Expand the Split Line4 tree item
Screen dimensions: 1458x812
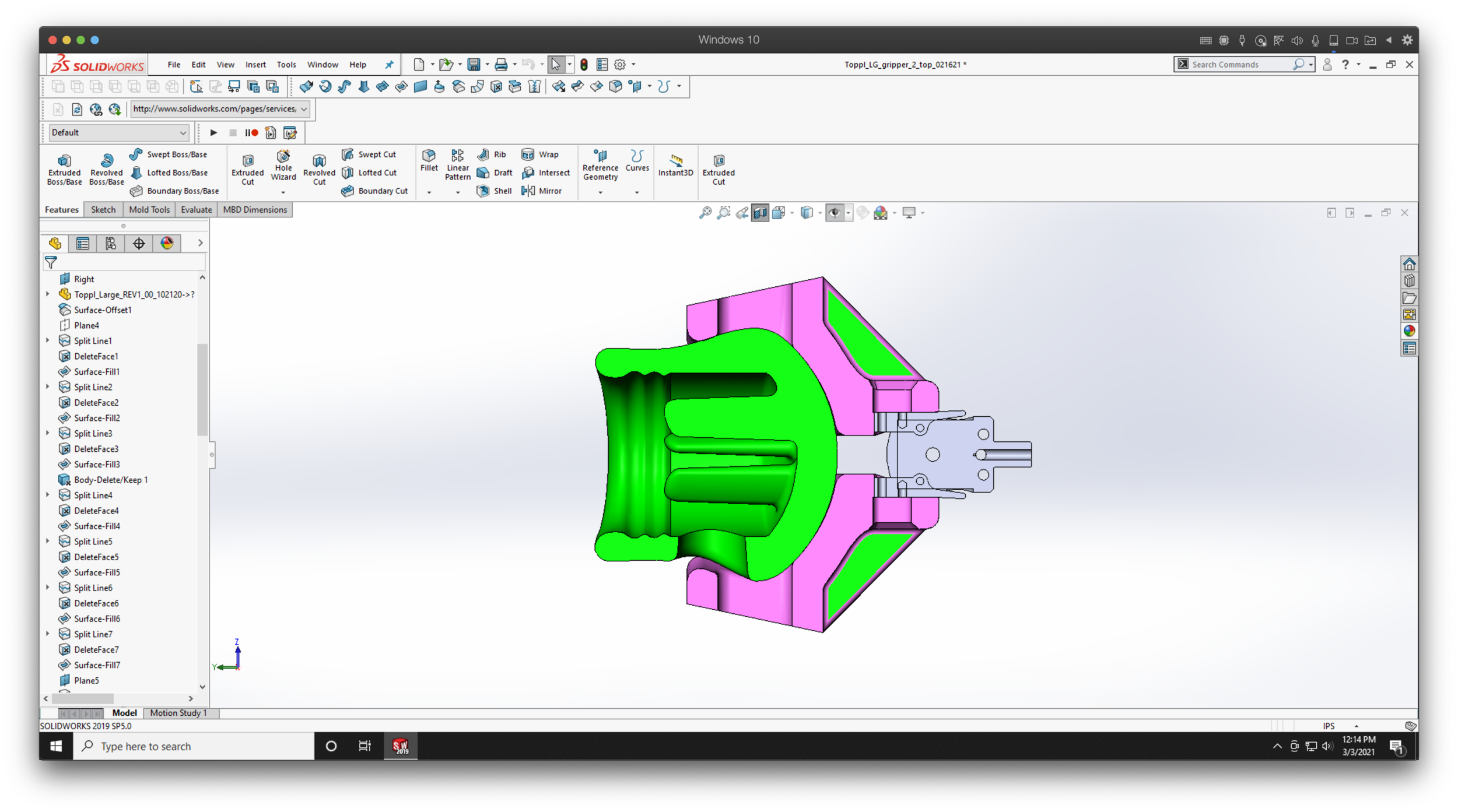pos(48,494)
